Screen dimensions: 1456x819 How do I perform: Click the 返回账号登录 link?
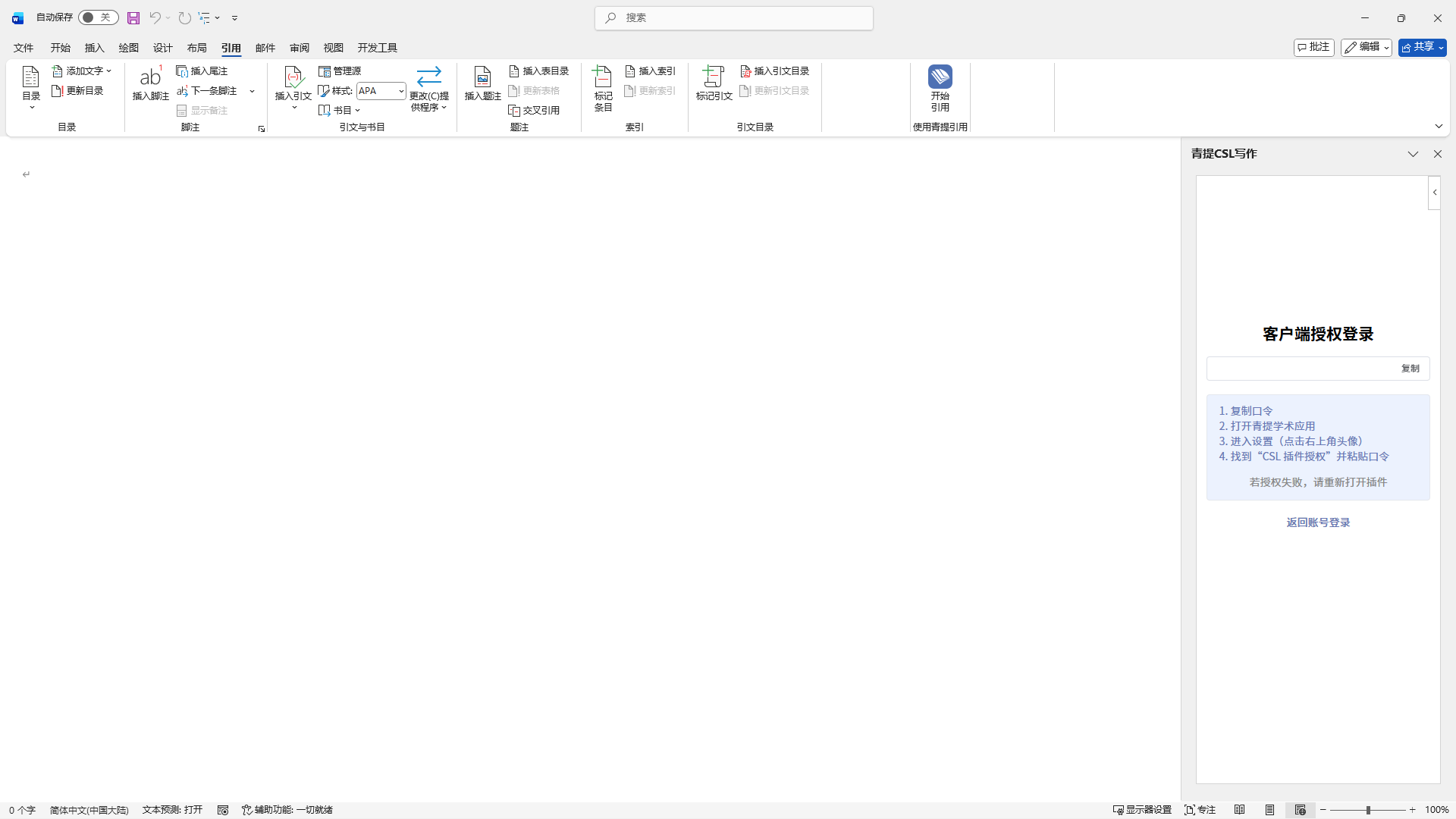tap(1318, 522)
